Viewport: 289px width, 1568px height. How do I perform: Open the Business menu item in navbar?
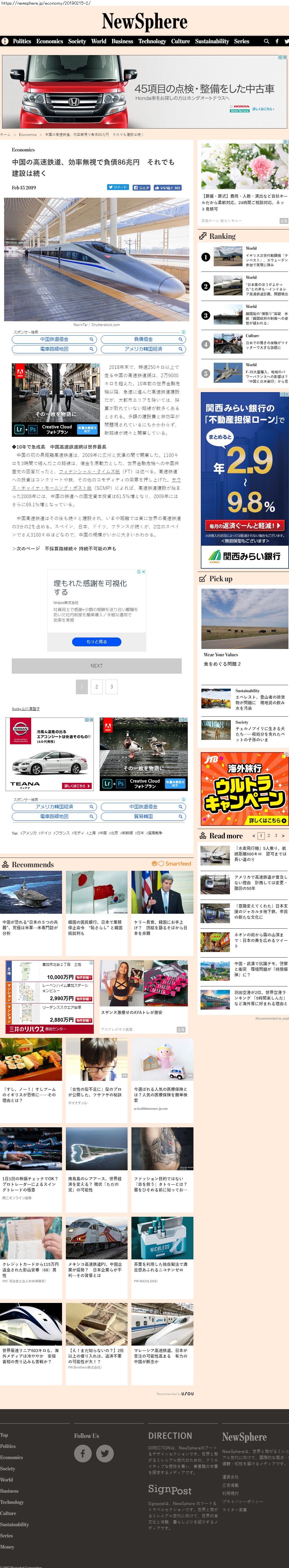pyautogui.click(x=122, y=41)
